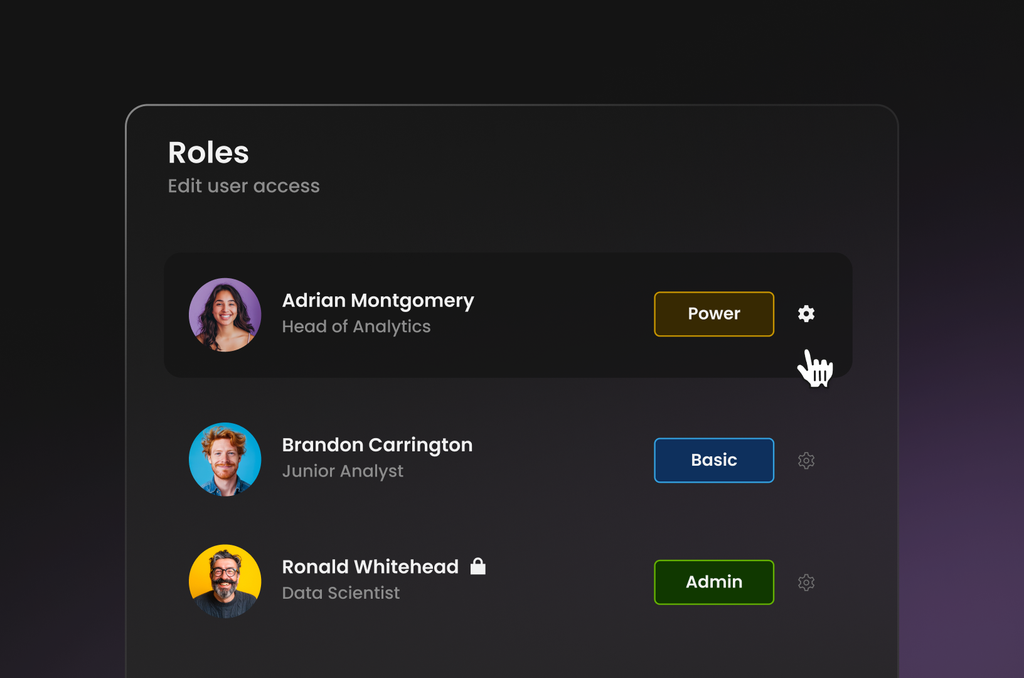
Task: Select the Head of Analytics subtitle
Action: 356,327
